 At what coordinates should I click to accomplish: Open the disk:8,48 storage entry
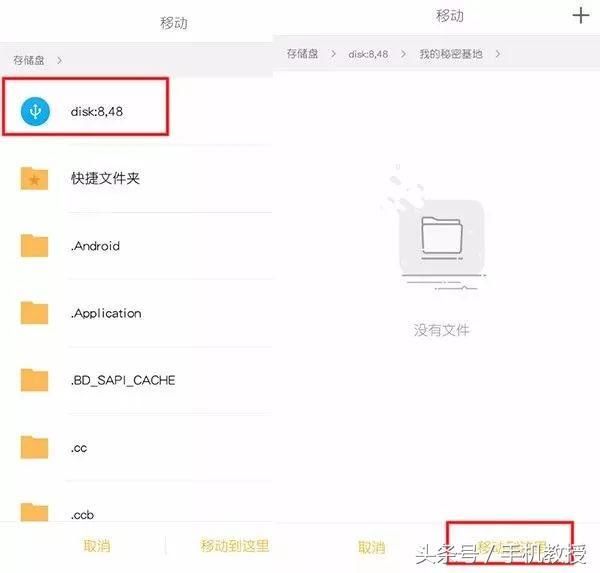tap(111, 112)
